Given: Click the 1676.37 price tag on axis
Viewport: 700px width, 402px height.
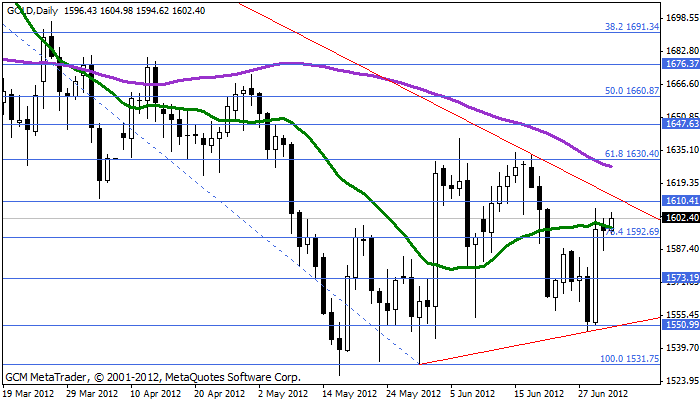Looking at the screenshot, I should [680, 63].
